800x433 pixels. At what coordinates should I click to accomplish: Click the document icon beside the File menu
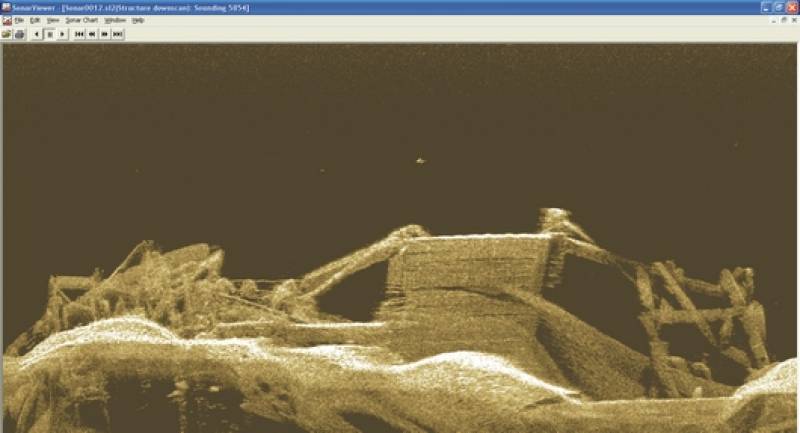6,20
